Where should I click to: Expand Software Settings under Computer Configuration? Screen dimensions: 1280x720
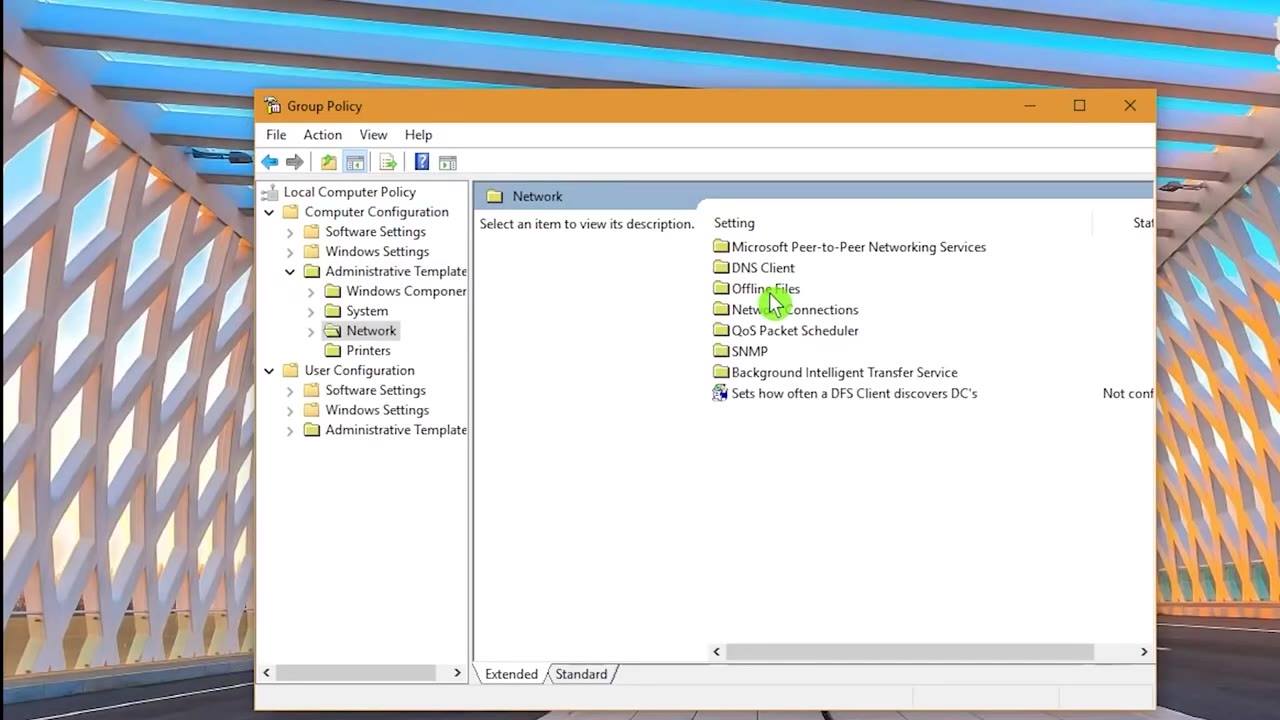pyautogui.click(x=290, y=232)
